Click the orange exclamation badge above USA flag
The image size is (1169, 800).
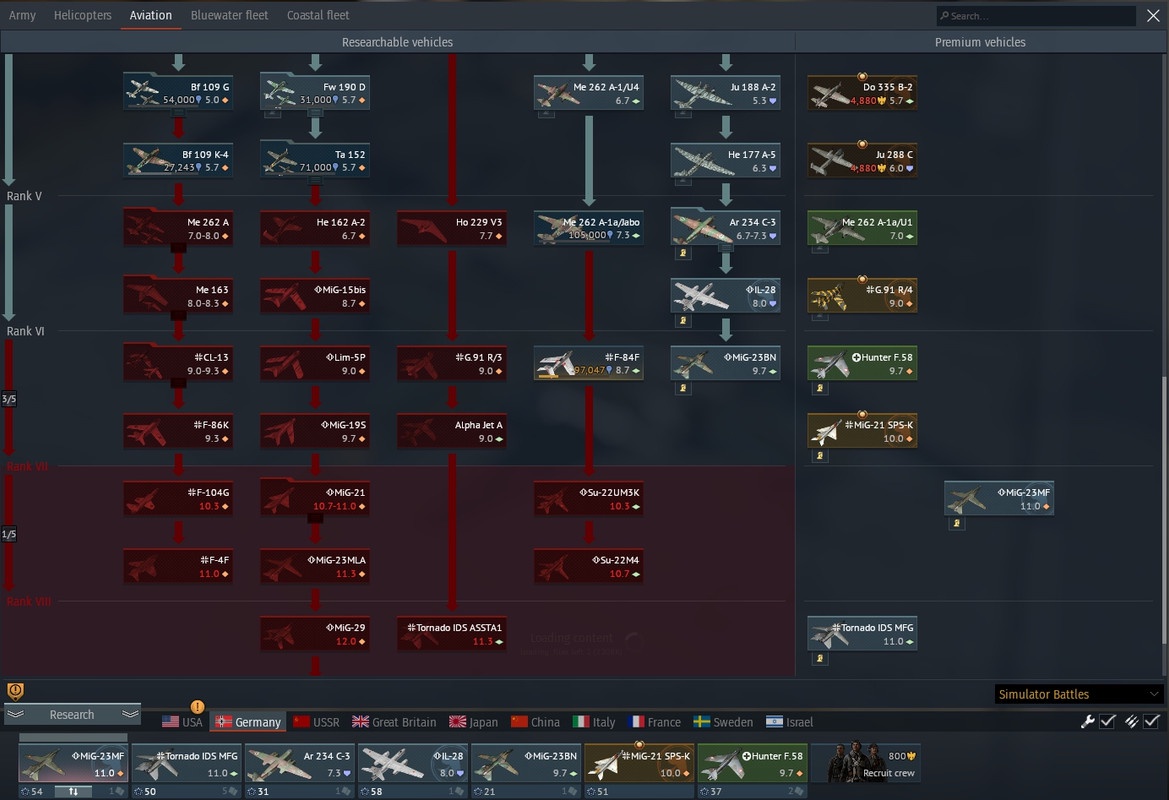(x=197, y=706)
